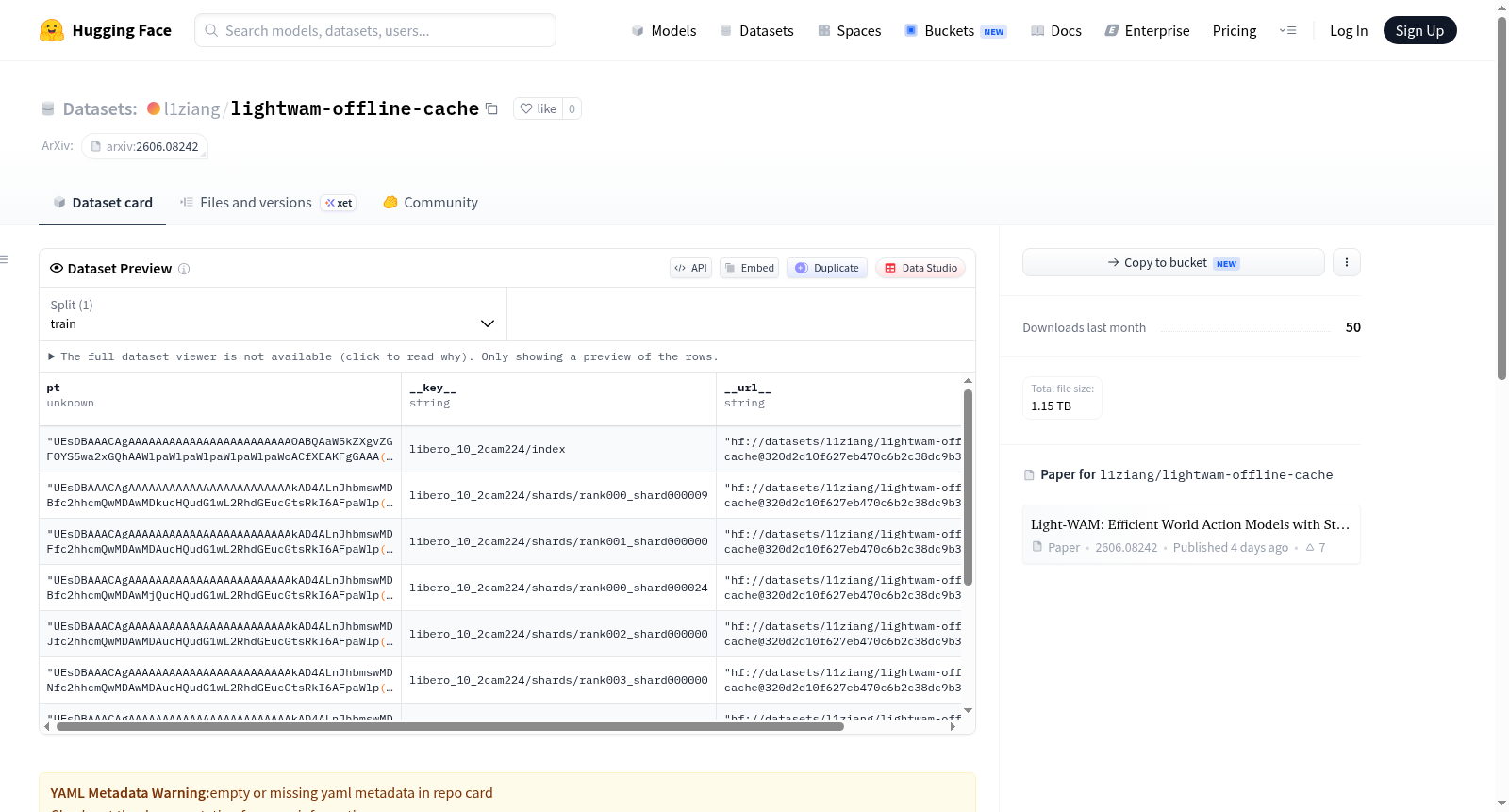This screenshot has width=1509, height=812.
Task: Open the Docs page
Action: click(1056, 31)
